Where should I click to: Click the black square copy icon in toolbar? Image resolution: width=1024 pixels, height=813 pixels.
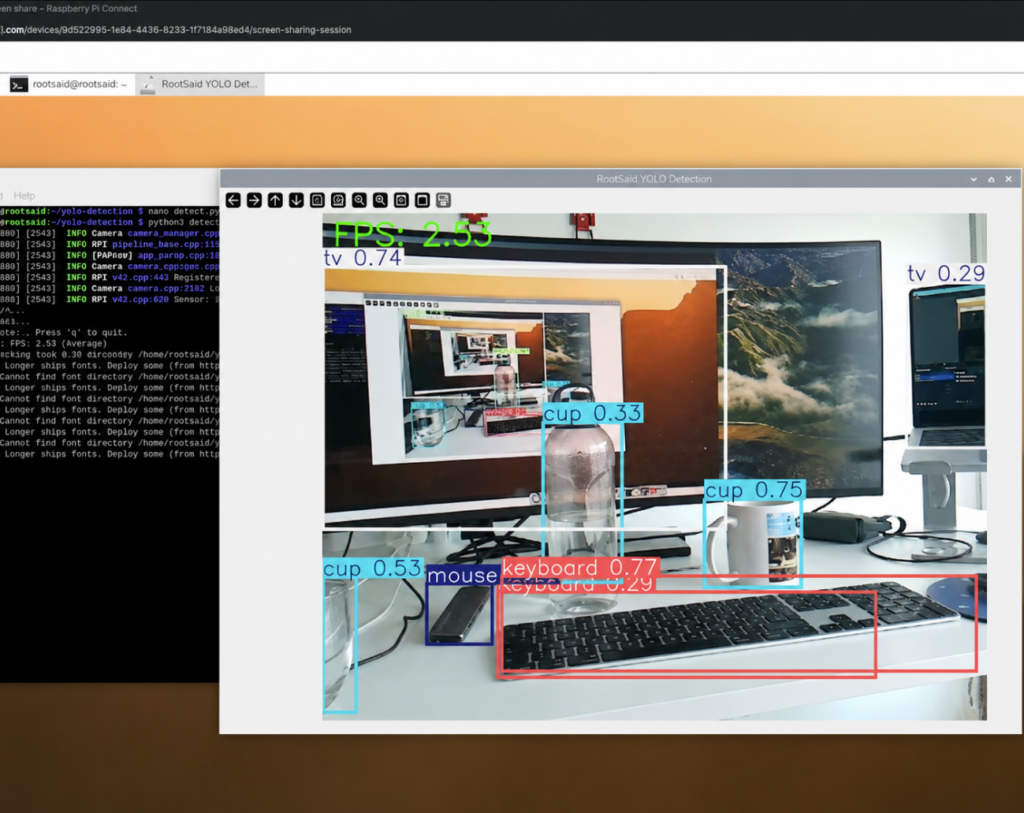point(422,200)
